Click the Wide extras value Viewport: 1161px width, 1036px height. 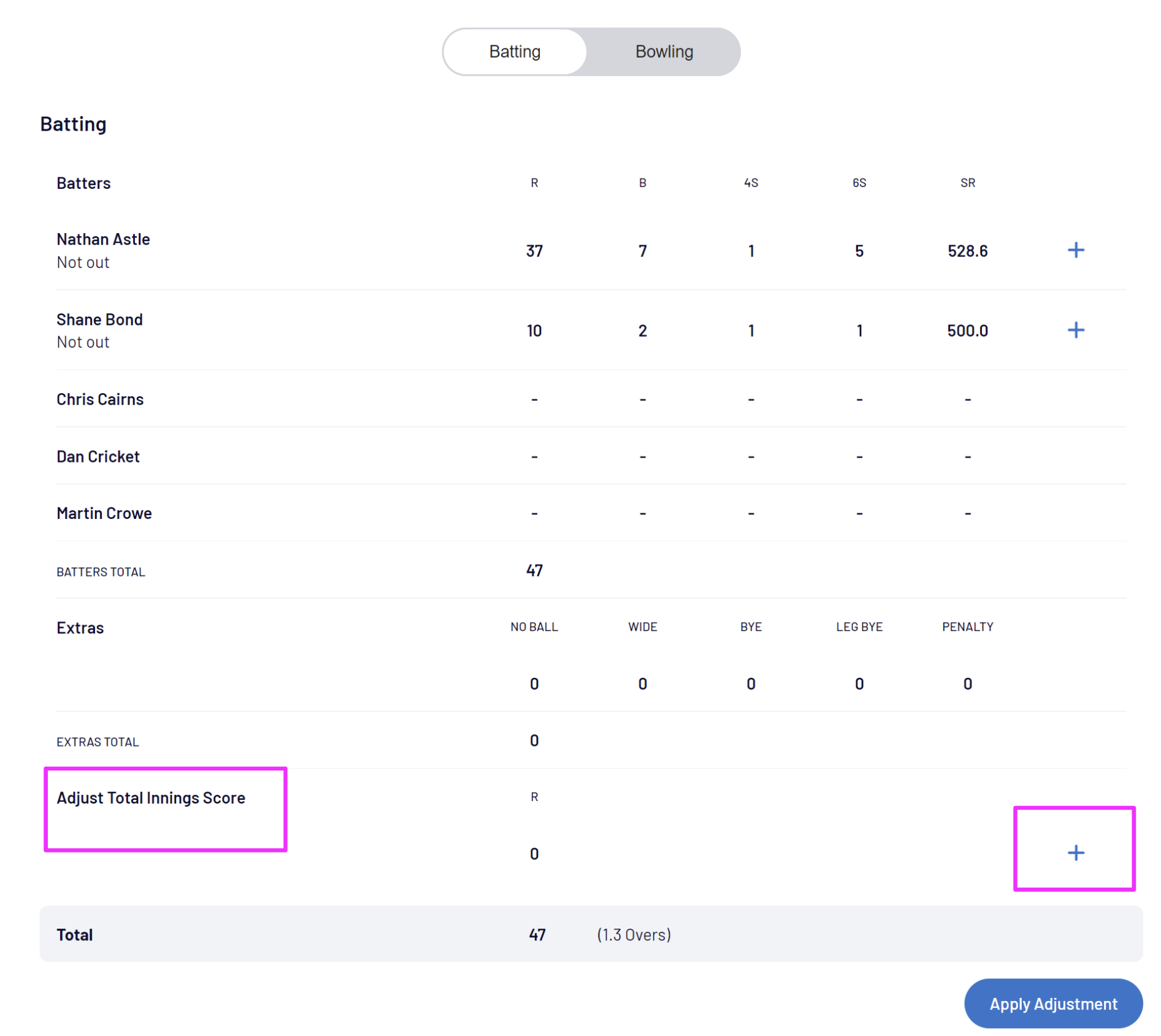(x=642, y=684)
